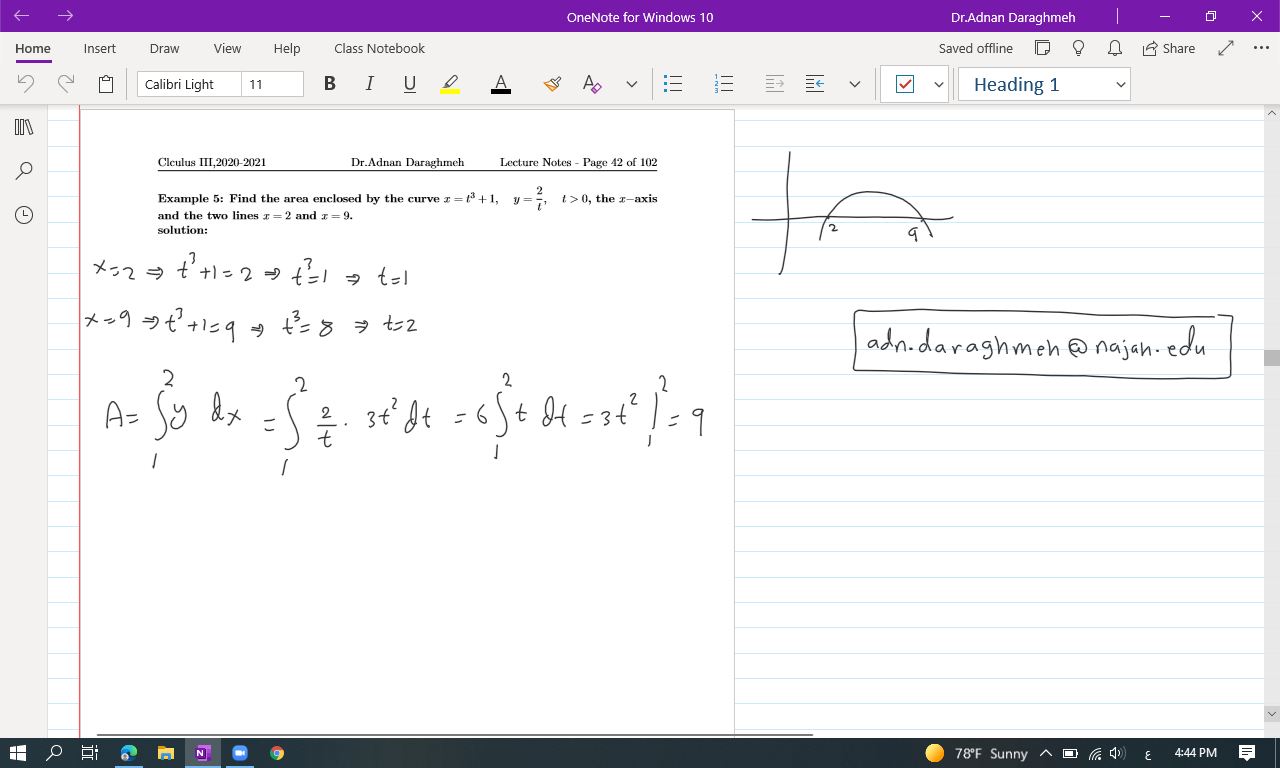The height and width of the screenshot is (768, 1280).
Task: Toggle Underline formatting
Action: 409,84
